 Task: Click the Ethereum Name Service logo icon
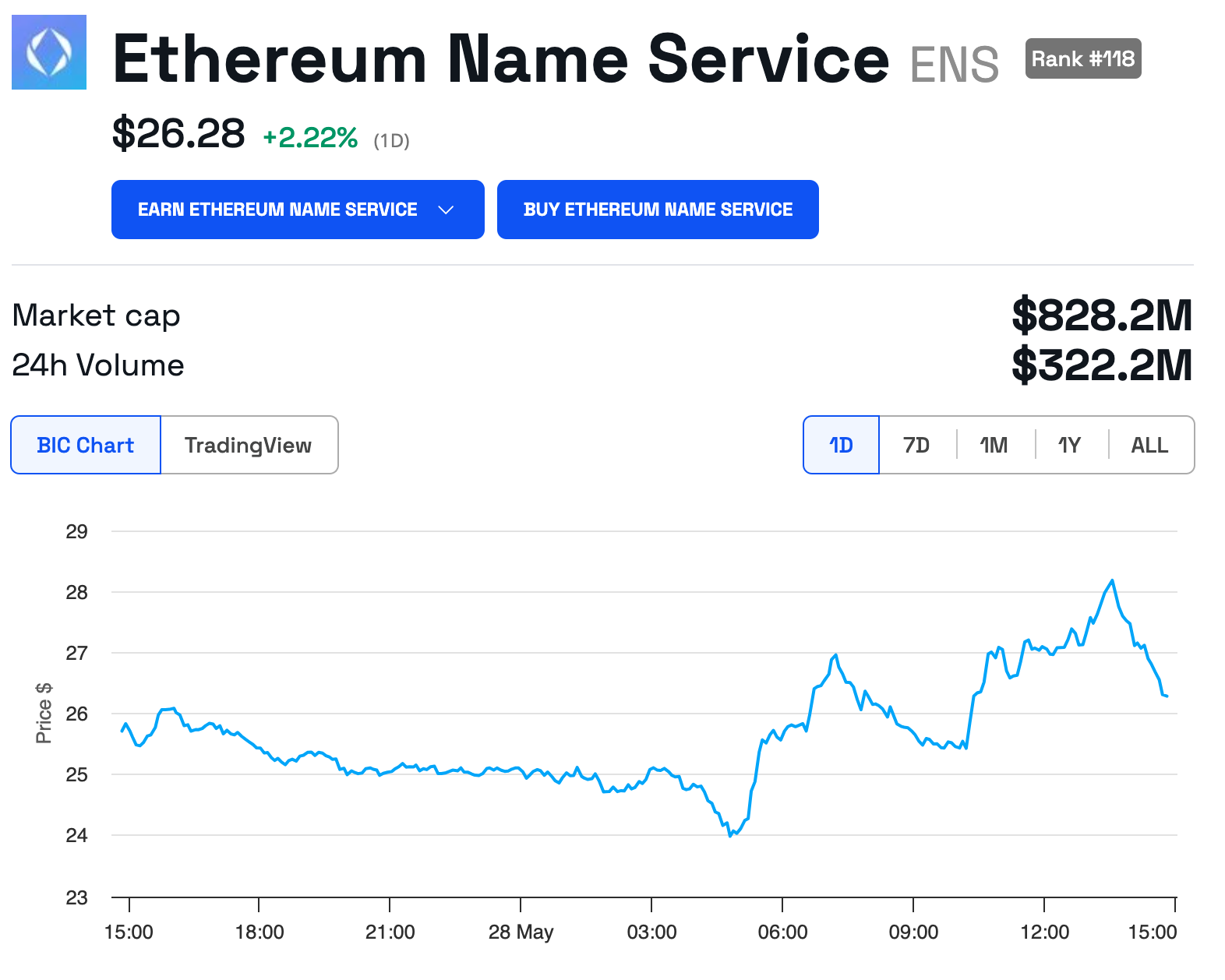(x=49, y=52)
